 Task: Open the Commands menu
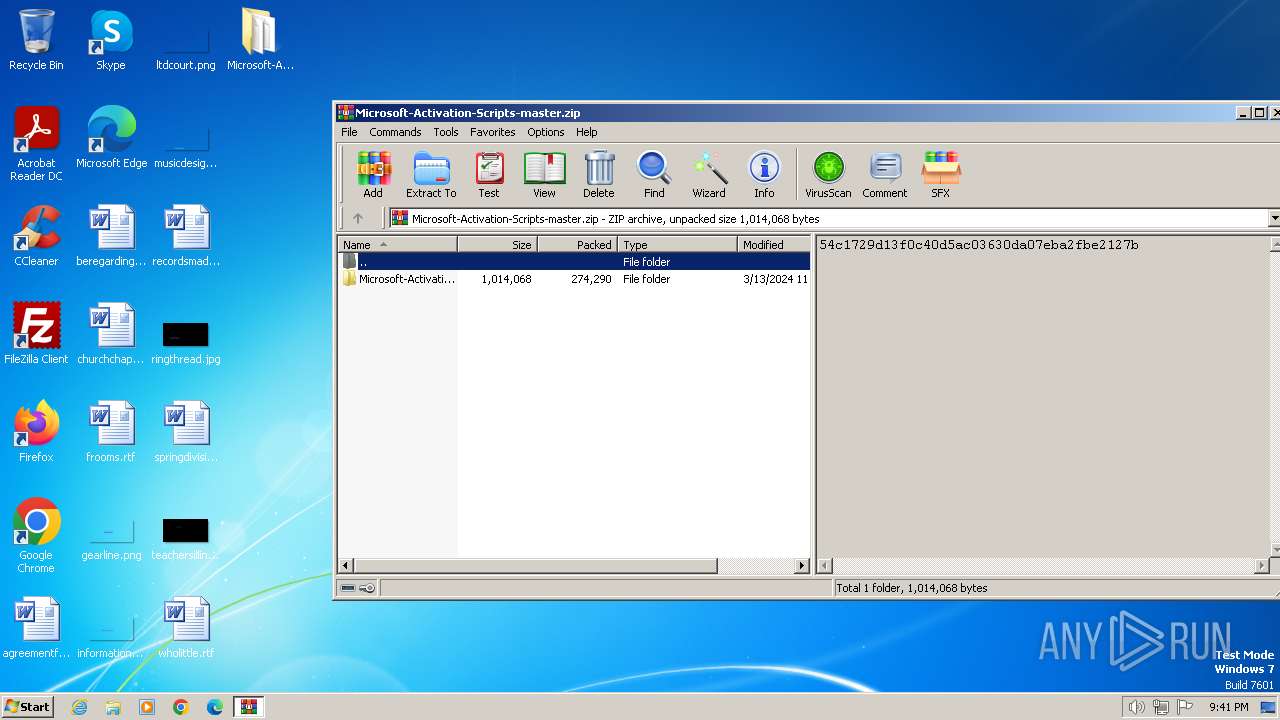tap(395, 132)
